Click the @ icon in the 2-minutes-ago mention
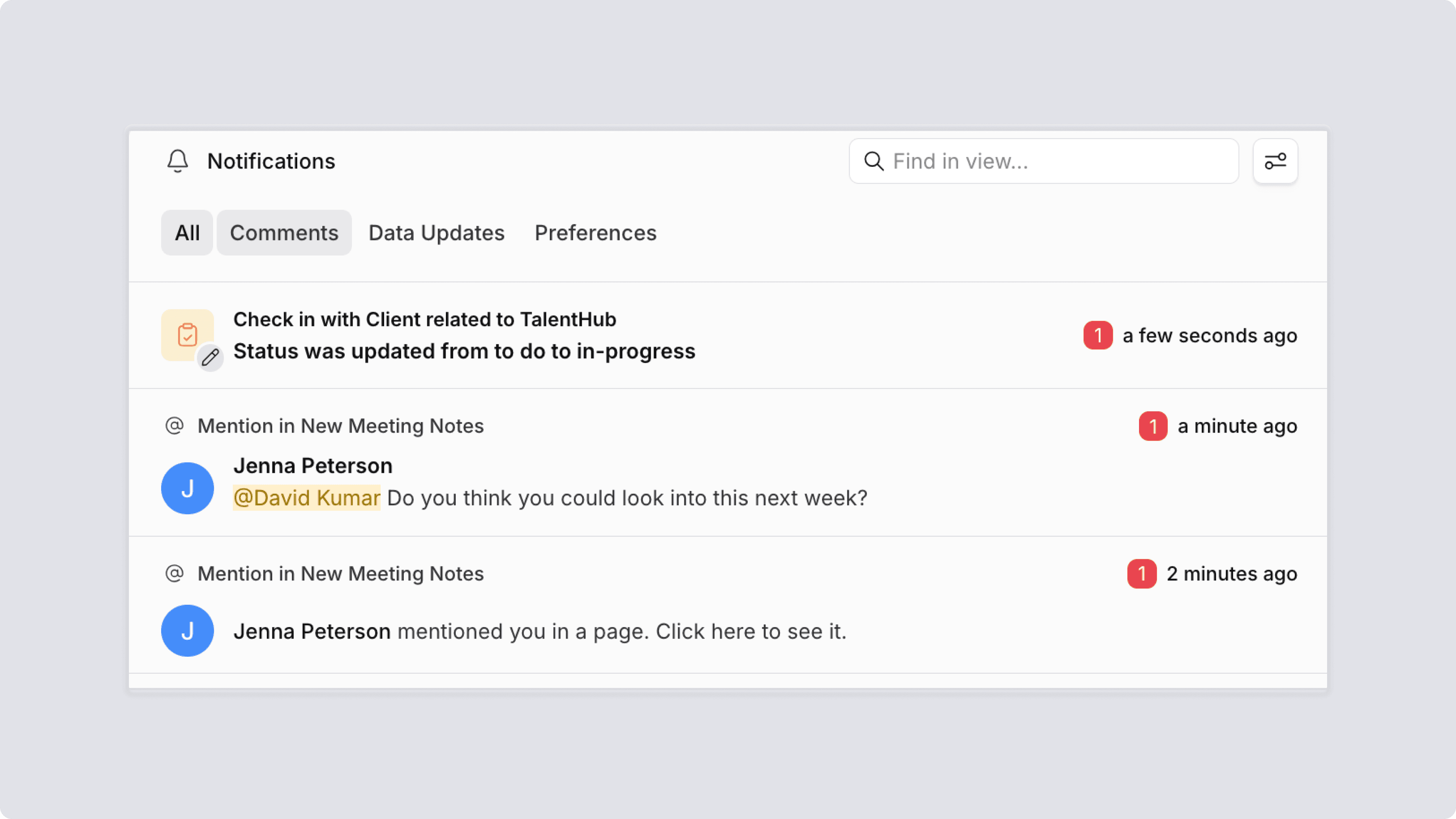 point(175,573)
